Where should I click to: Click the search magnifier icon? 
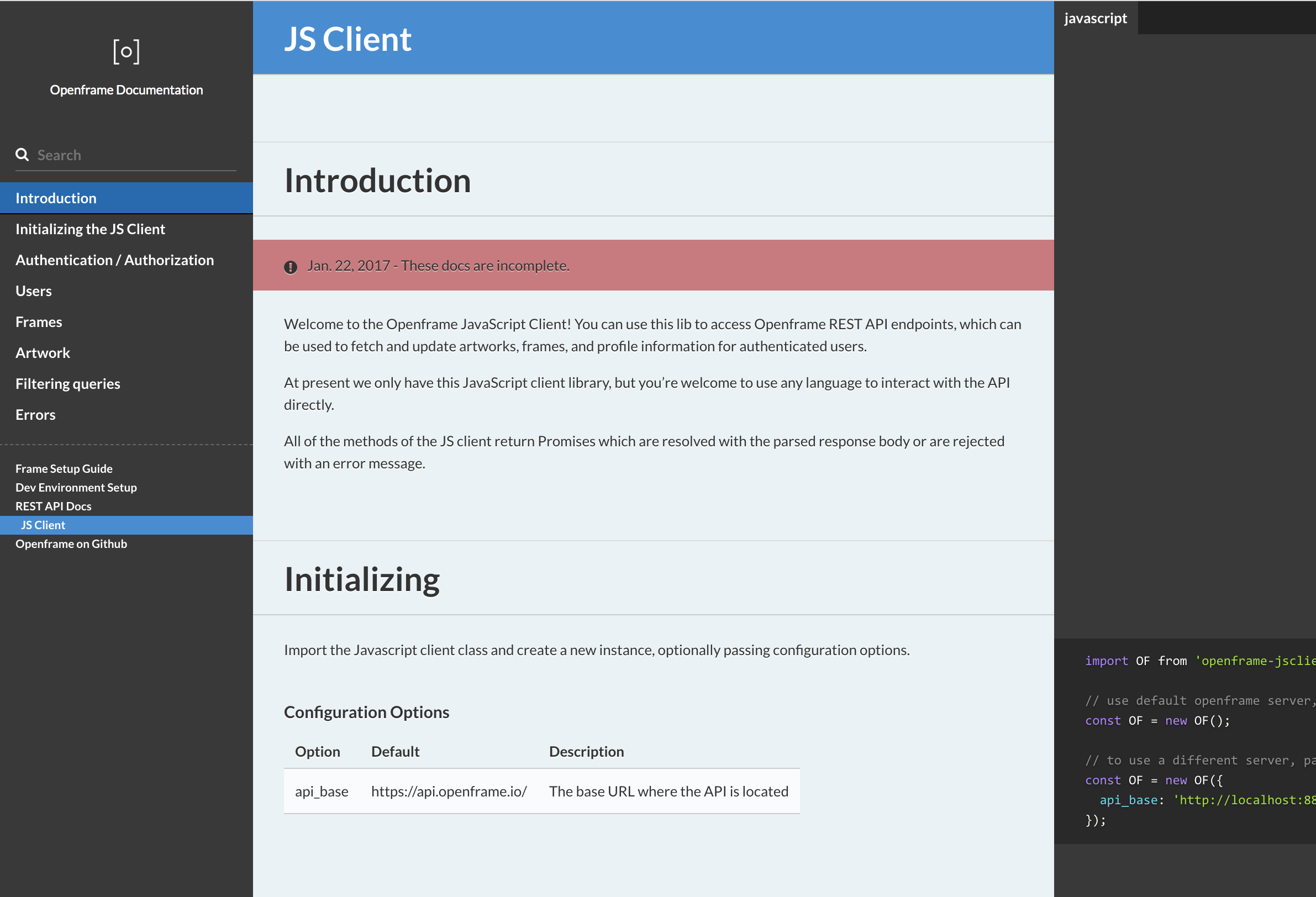pos(22,154)
